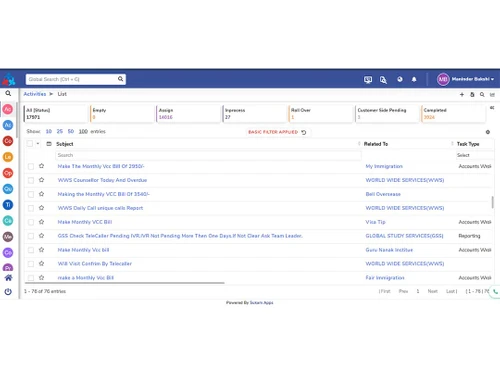Sort by the Task Type column
The width and height of the screenshot is (500, 375).
pyautogui.click(x=468, y=144)
